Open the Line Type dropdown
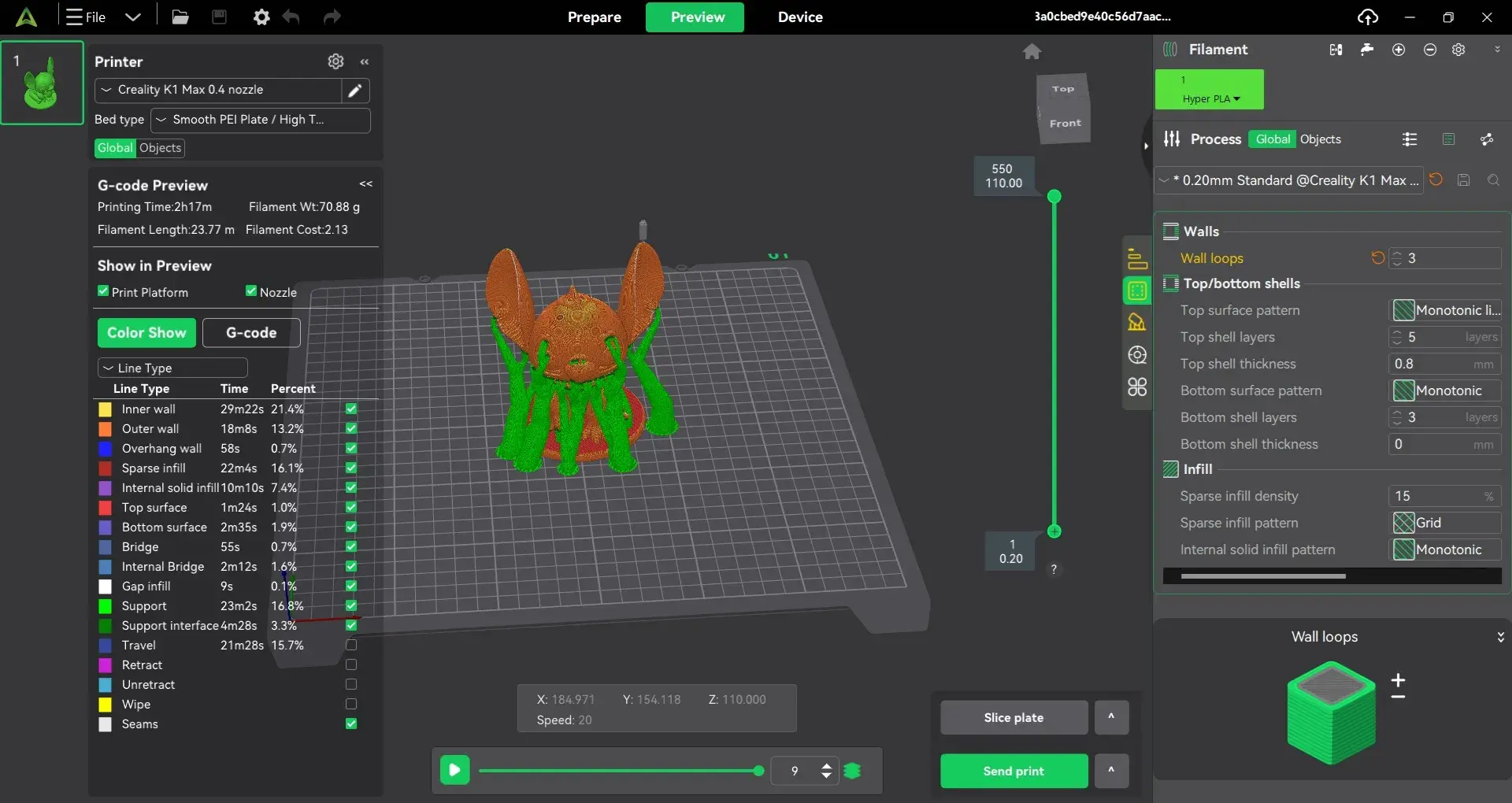 point(172,368)
